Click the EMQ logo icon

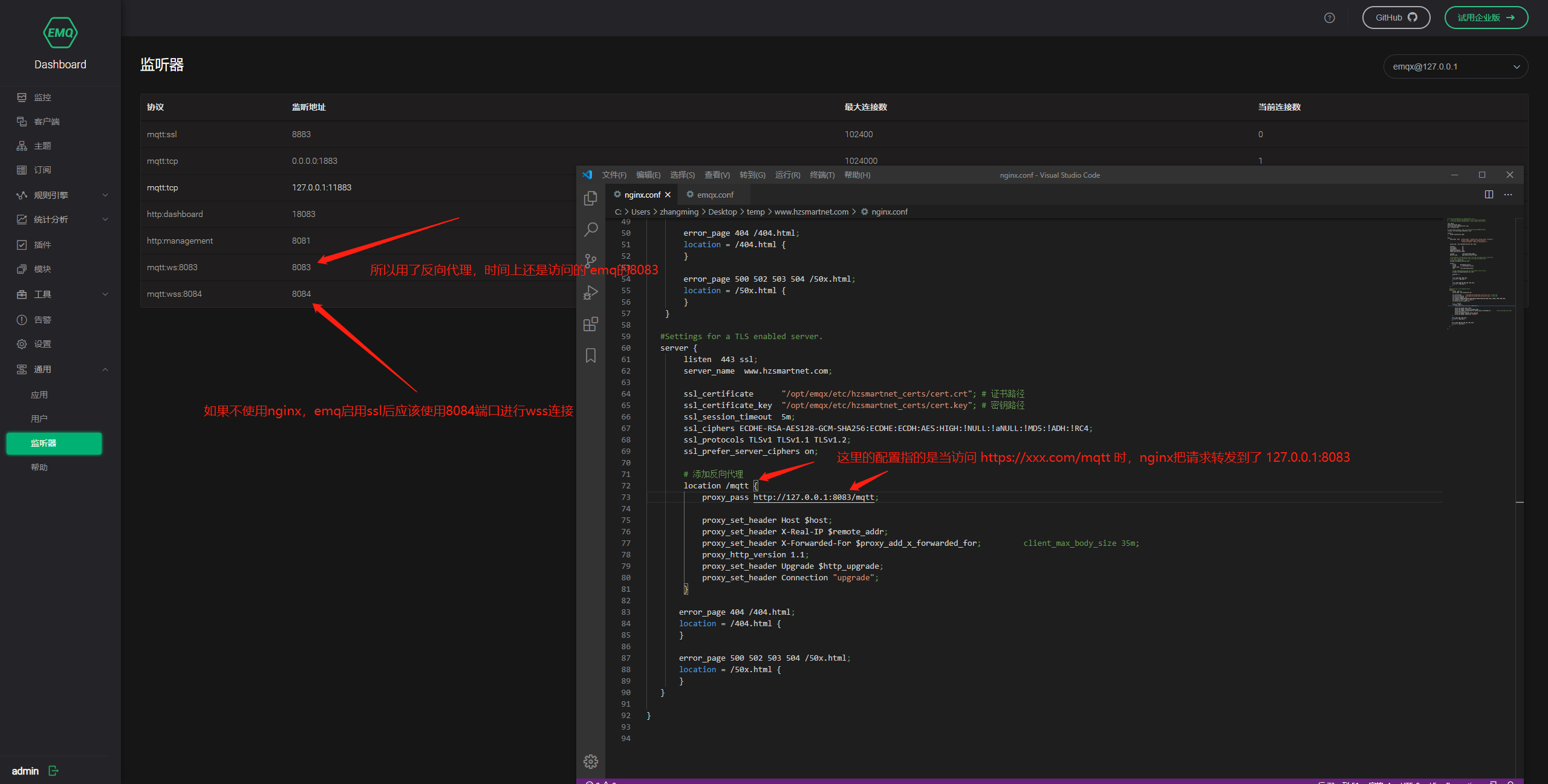click(60, 33)
